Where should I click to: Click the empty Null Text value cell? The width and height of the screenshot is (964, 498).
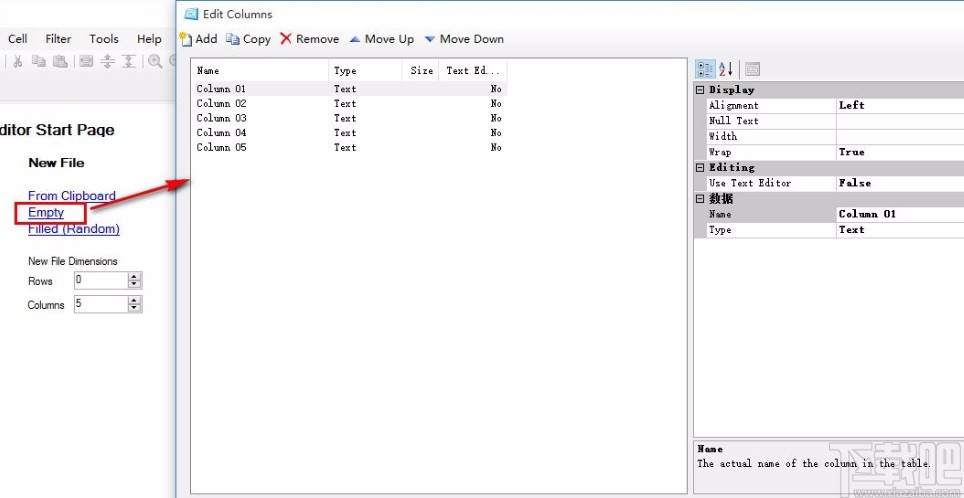[899, 121]
